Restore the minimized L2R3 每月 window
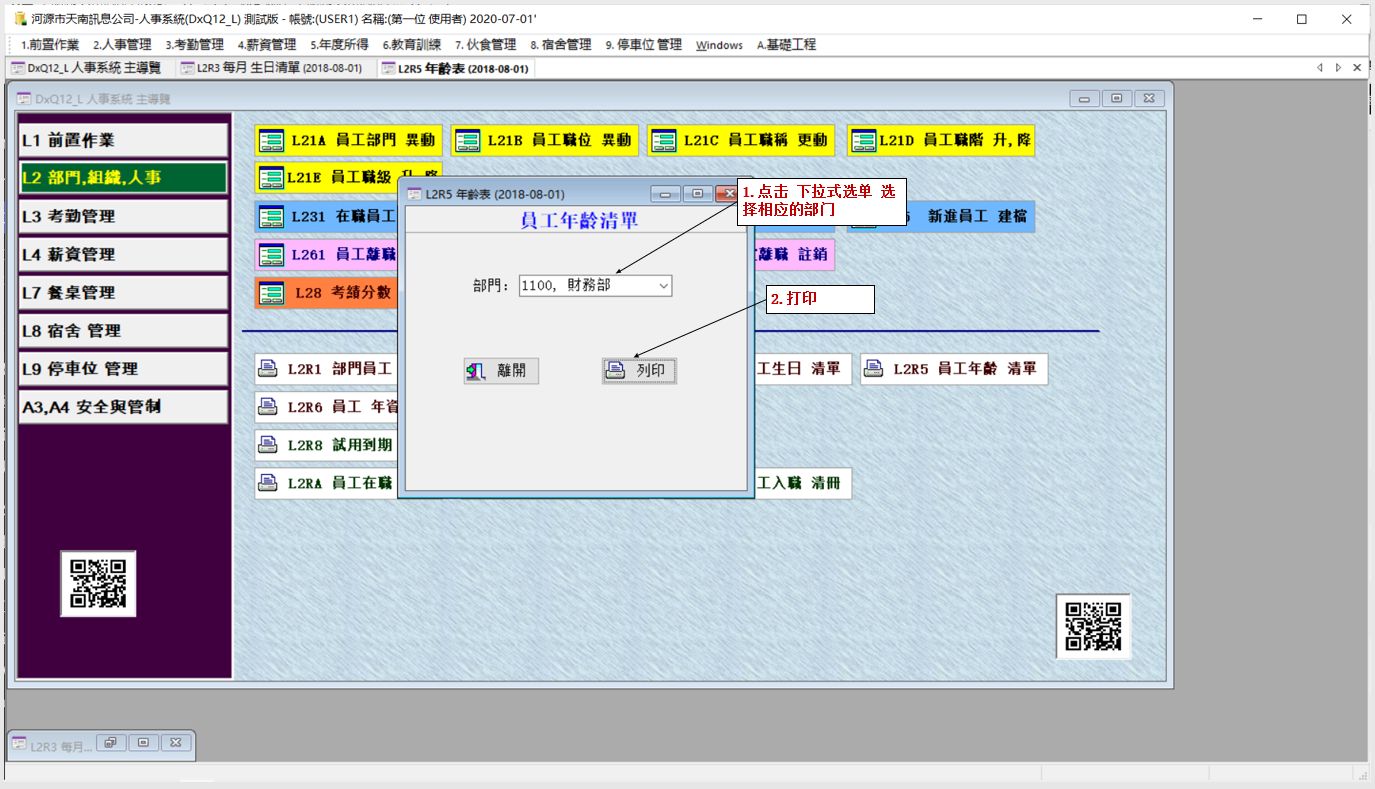This screenshot has height=789, width=1375. [110, 743]
